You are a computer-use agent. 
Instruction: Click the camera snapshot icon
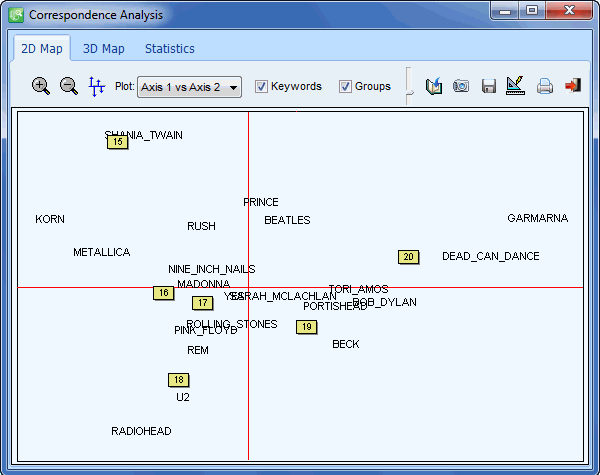point(461,87)
